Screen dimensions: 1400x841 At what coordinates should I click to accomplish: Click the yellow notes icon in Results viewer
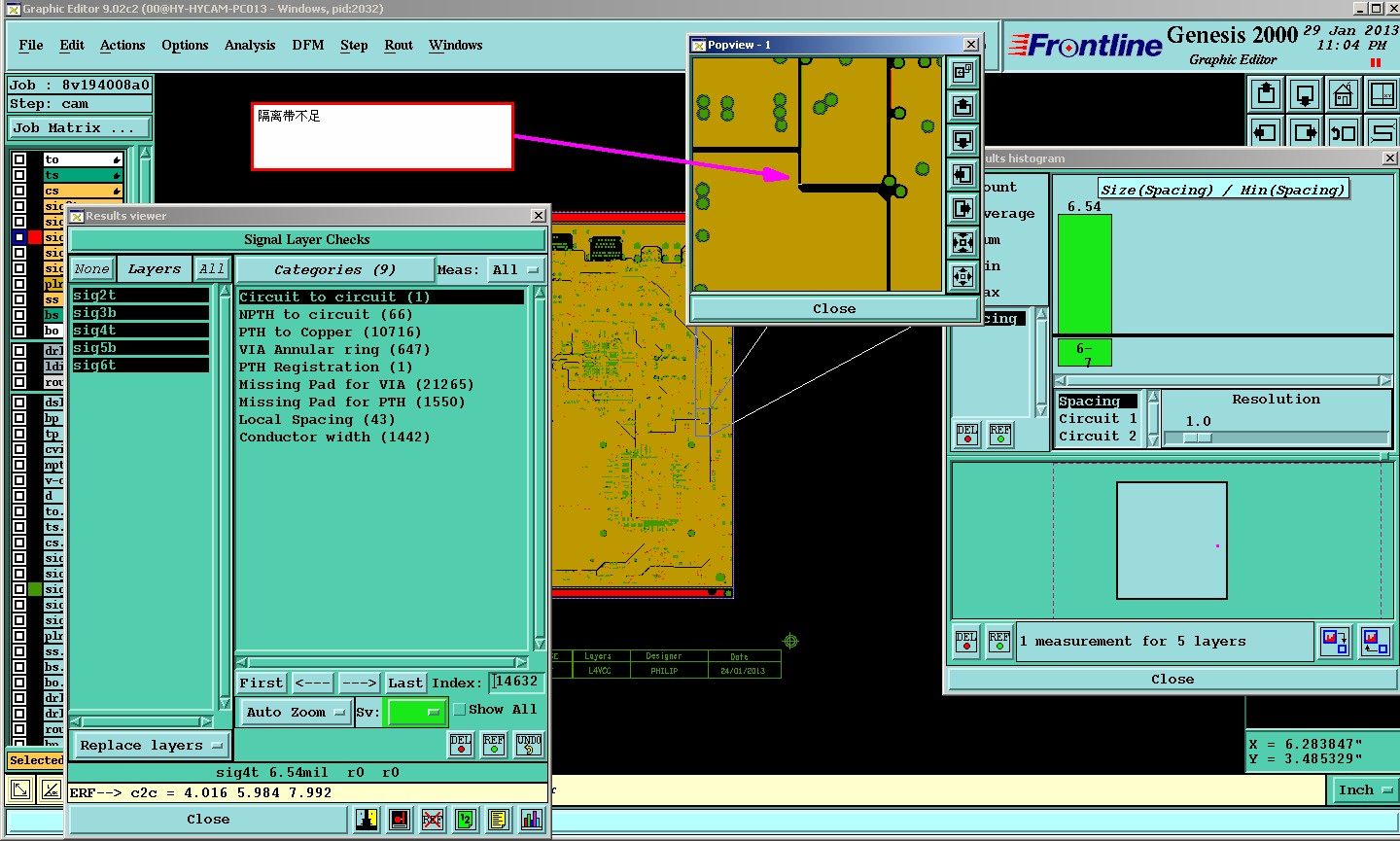pyautogui.click(x=498, y=820)
